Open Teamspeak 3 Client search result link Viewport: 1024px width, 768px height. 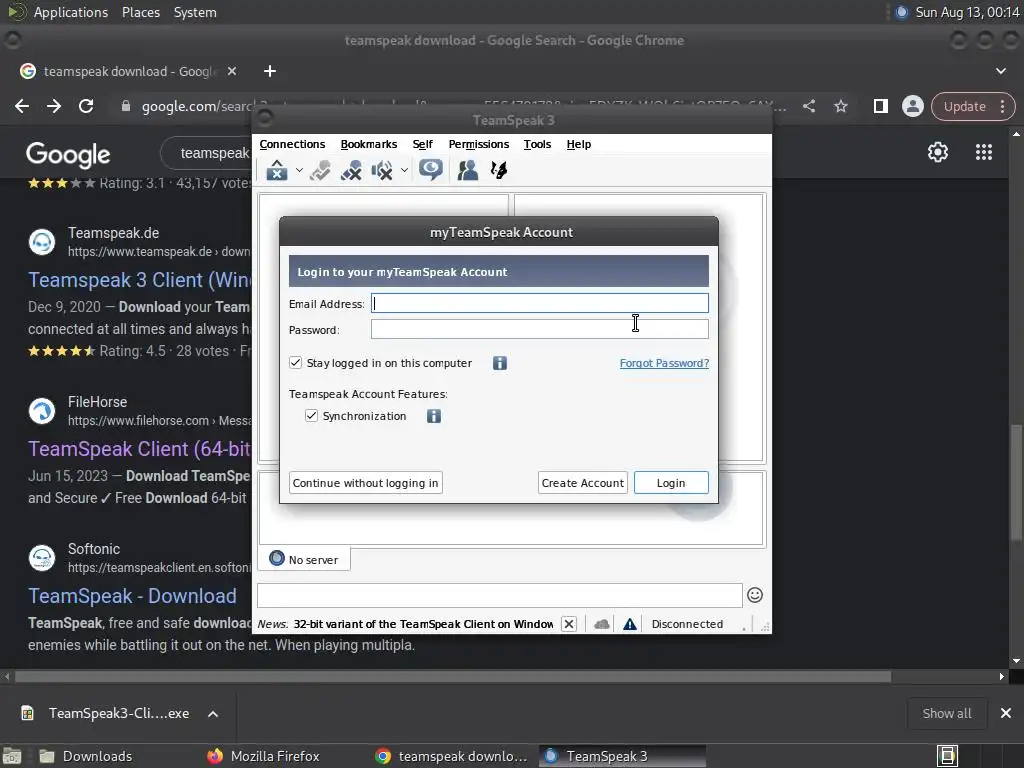[x=139, y=280]
